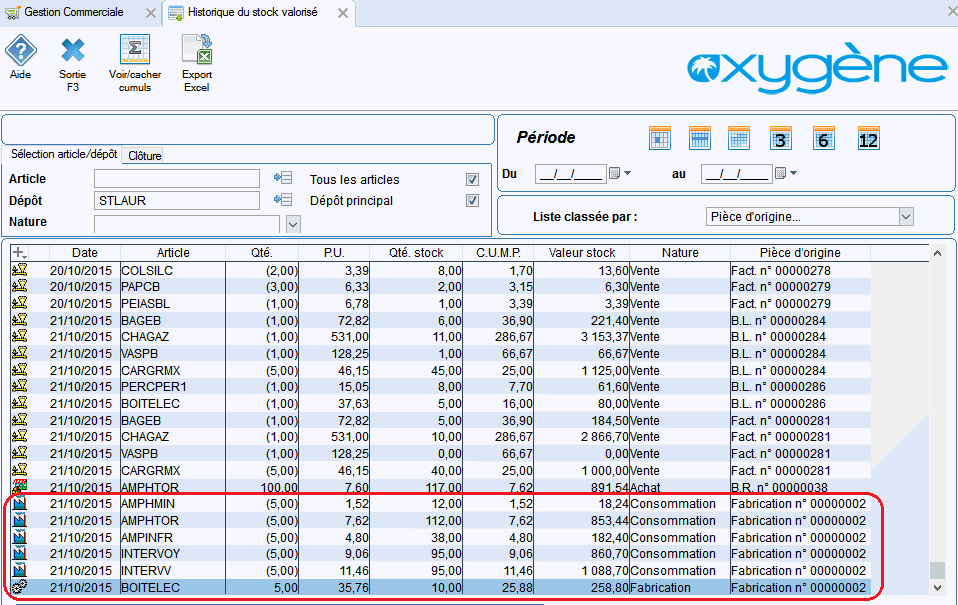Click the article cell PERCPER1
Screen dimensions: 958x605
[173, 387]
